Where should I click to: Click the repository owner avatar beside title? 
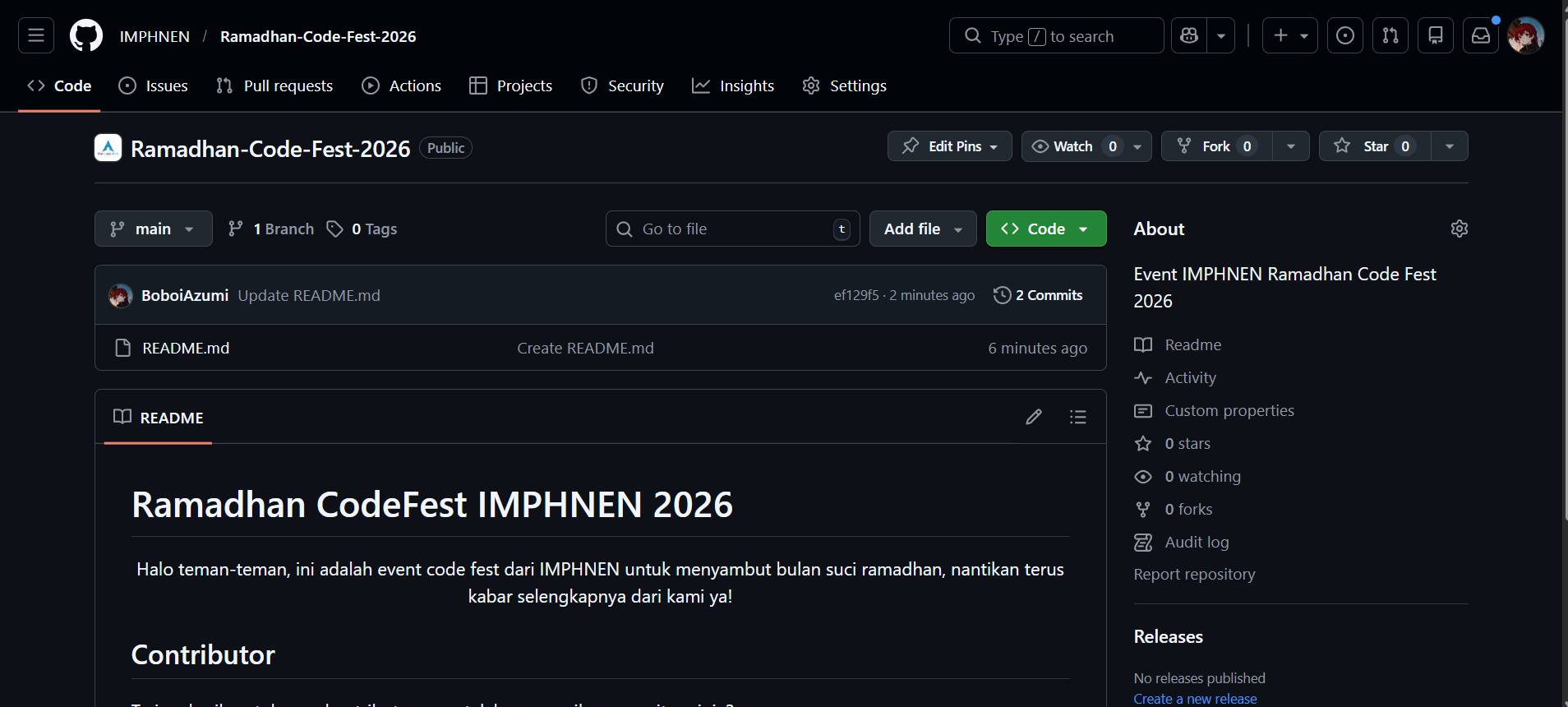click(108, 147)
